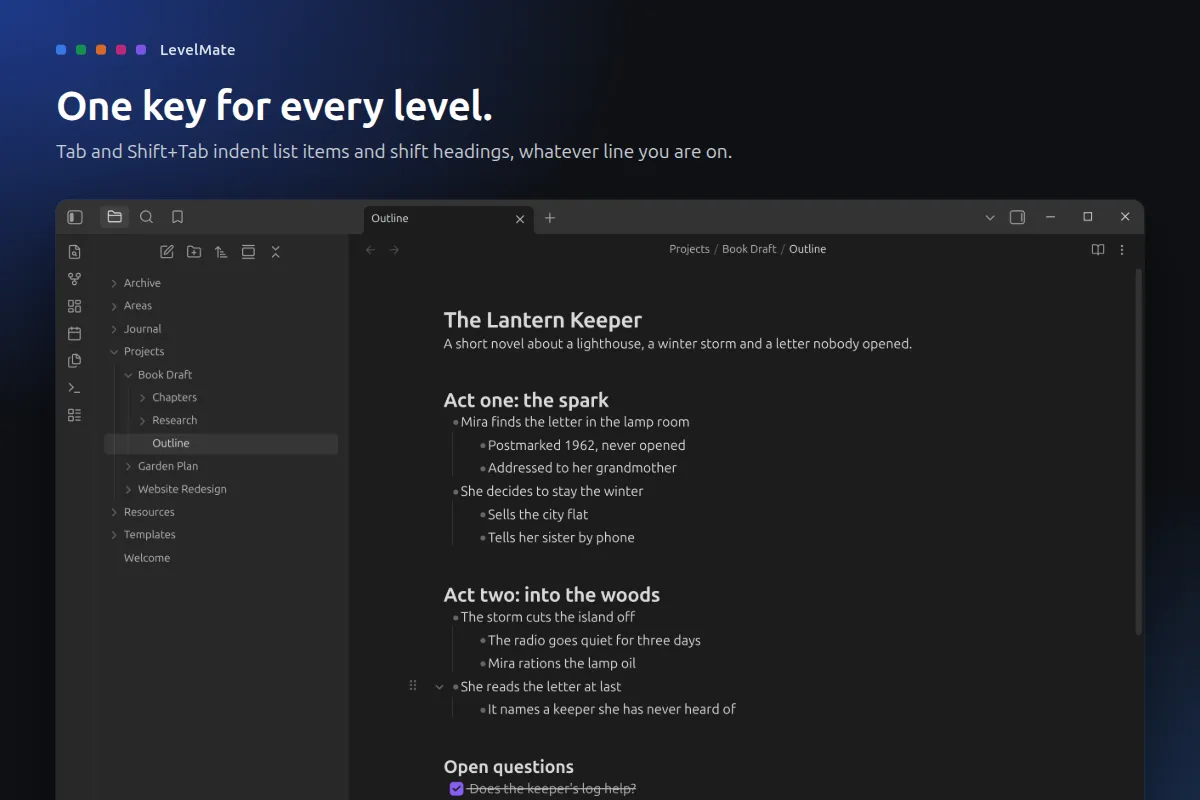Collapse all folders in explorer
Image resolution: width=1200 pixels, height=800 pixels.
[275, 252]
